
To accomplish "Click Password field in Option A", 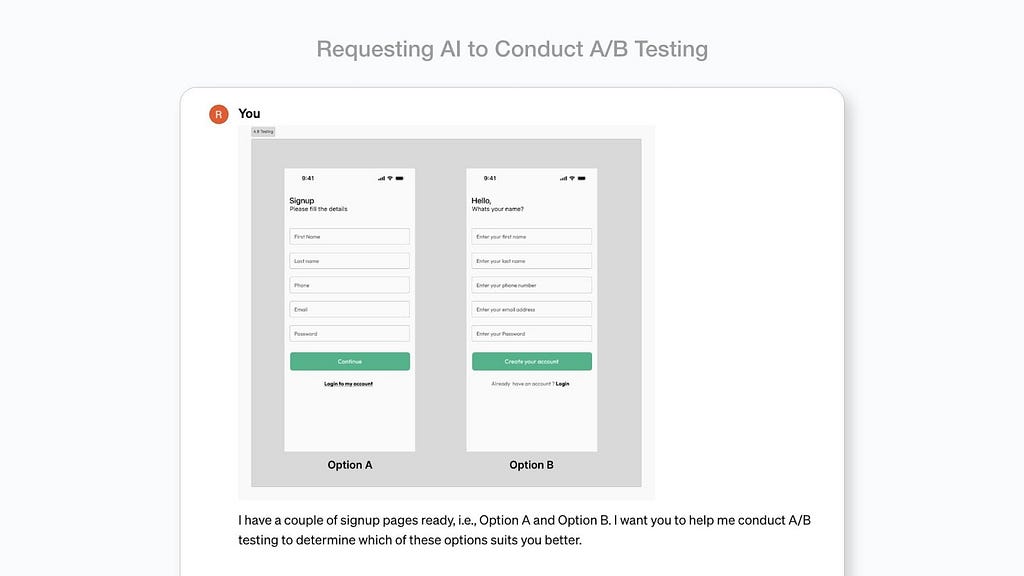I will point(349,333).
